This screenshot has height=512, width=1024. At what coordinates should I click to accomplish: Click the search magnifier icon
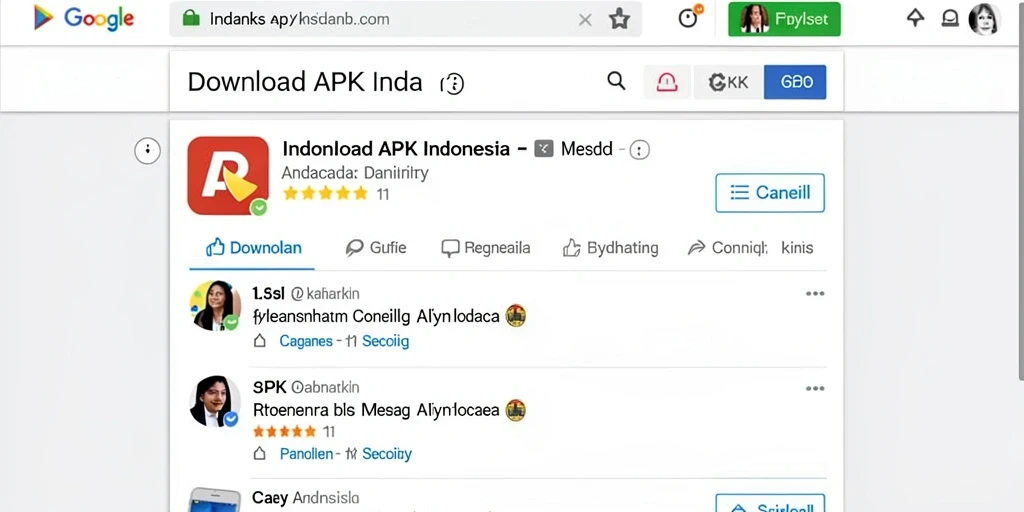[616, 81]
